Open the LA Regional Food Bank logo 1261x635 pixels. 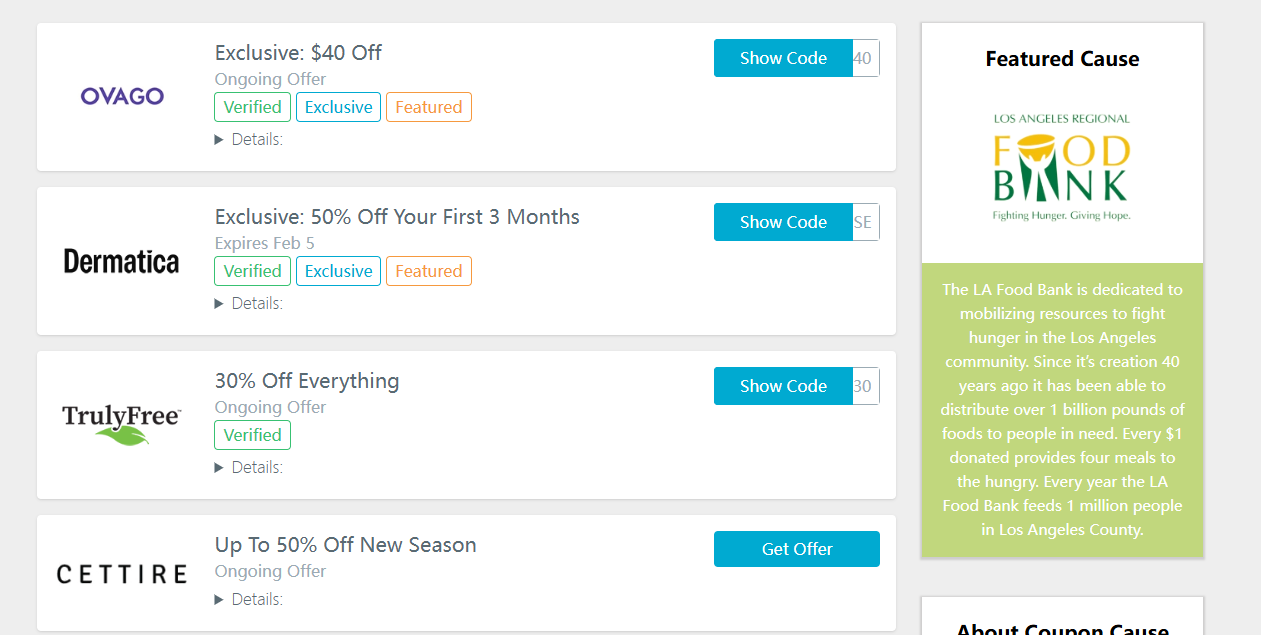coord(1062,167)
